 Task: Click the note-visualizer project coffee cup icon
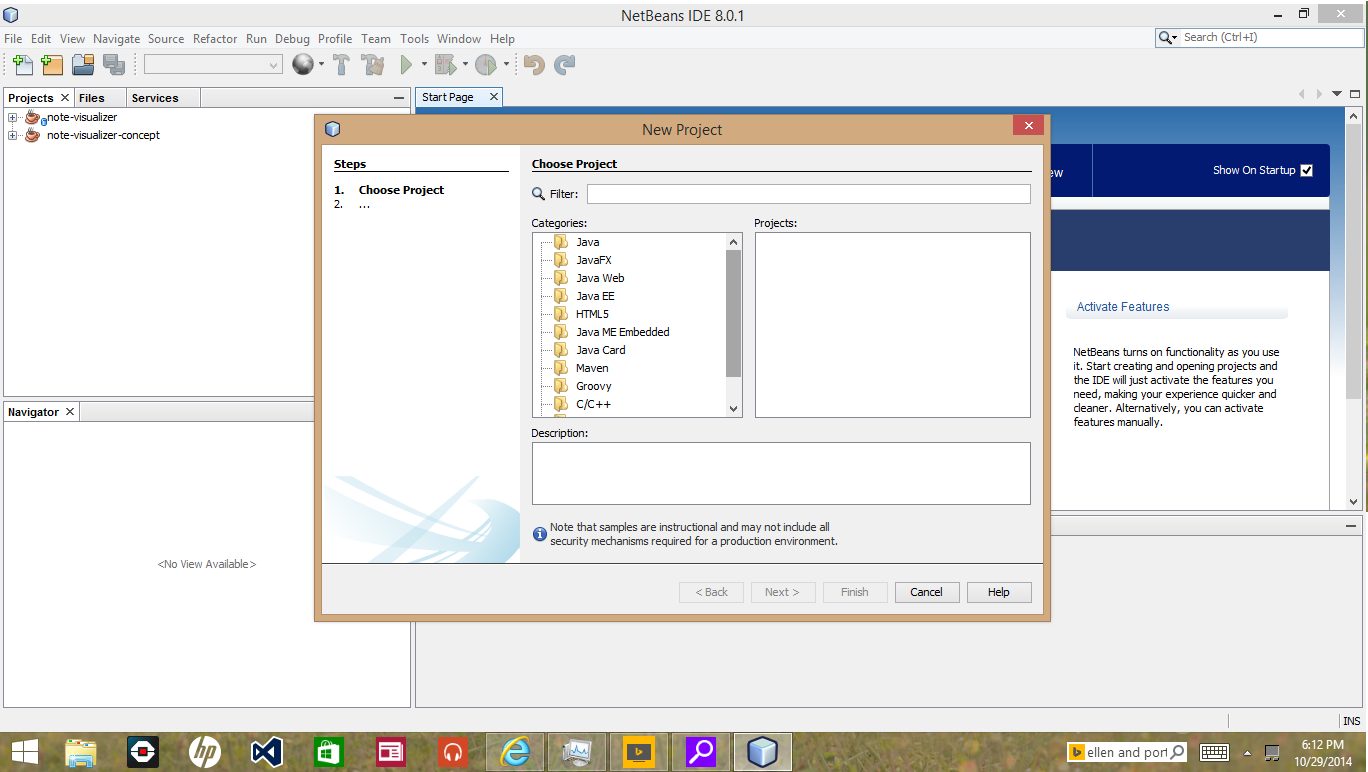click(33, 117)
